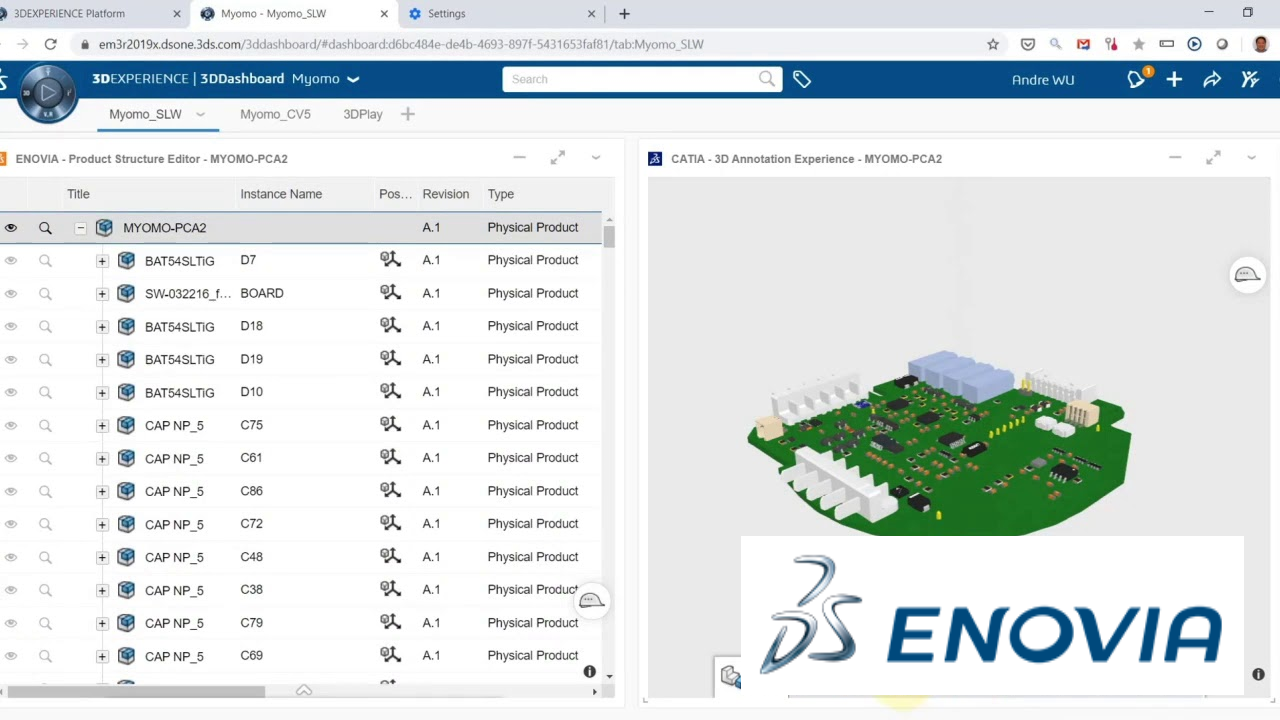This screenshot has height=720, width=1280.
Task: Click magnifier in D7 row
Action: point(45,261)
